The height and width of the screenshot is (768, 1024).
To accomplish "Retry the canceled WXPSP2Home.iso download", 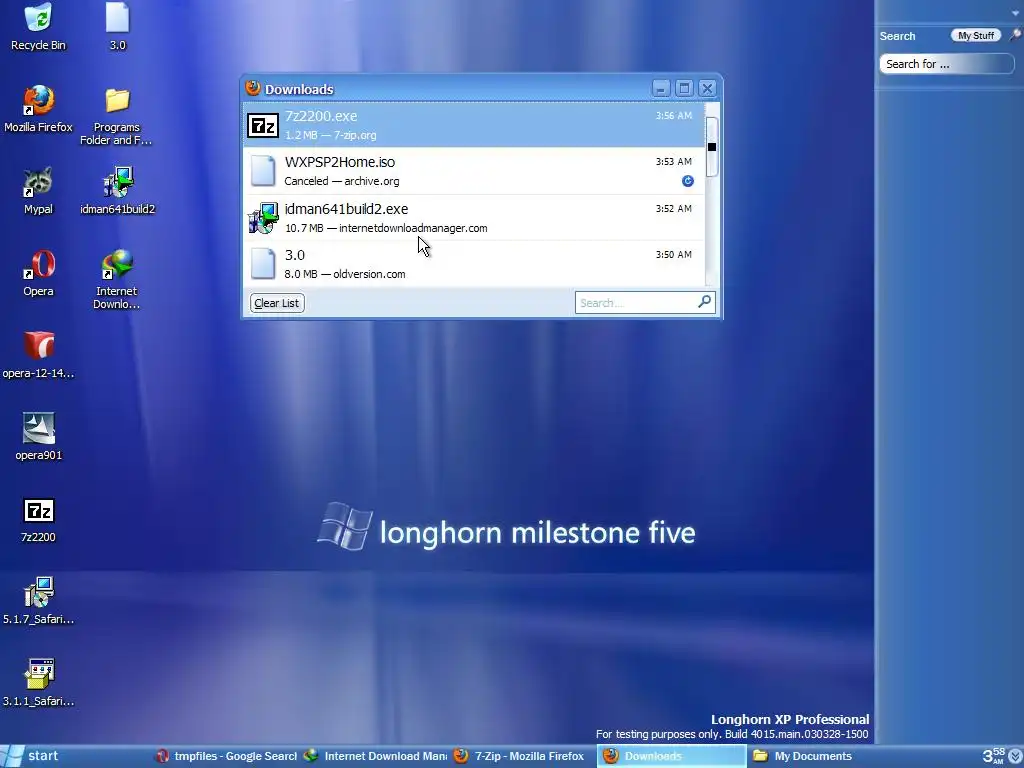I will [688, 181].
